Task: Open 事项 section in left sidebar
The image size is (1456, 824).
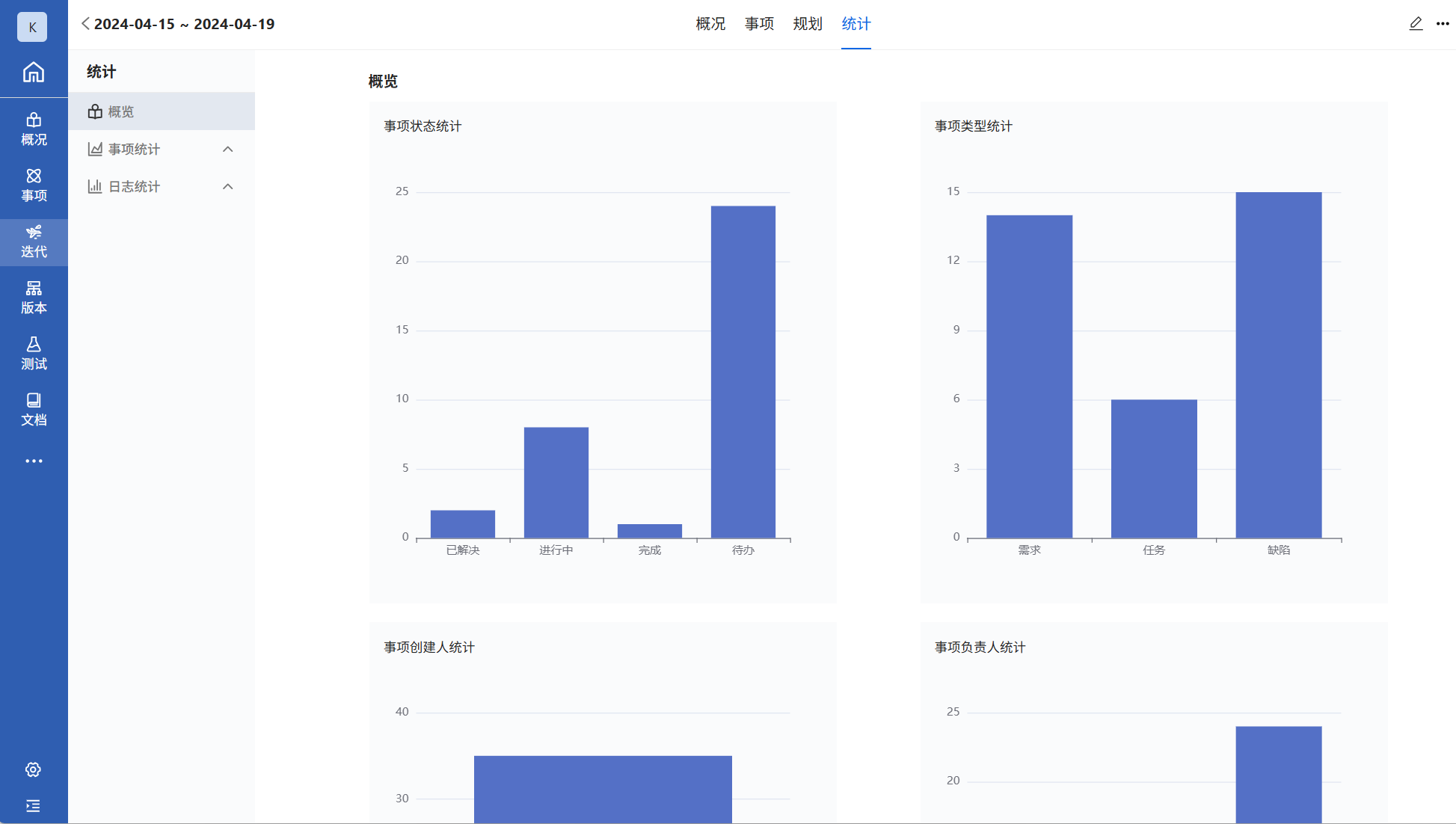Action: coord(34,185)
